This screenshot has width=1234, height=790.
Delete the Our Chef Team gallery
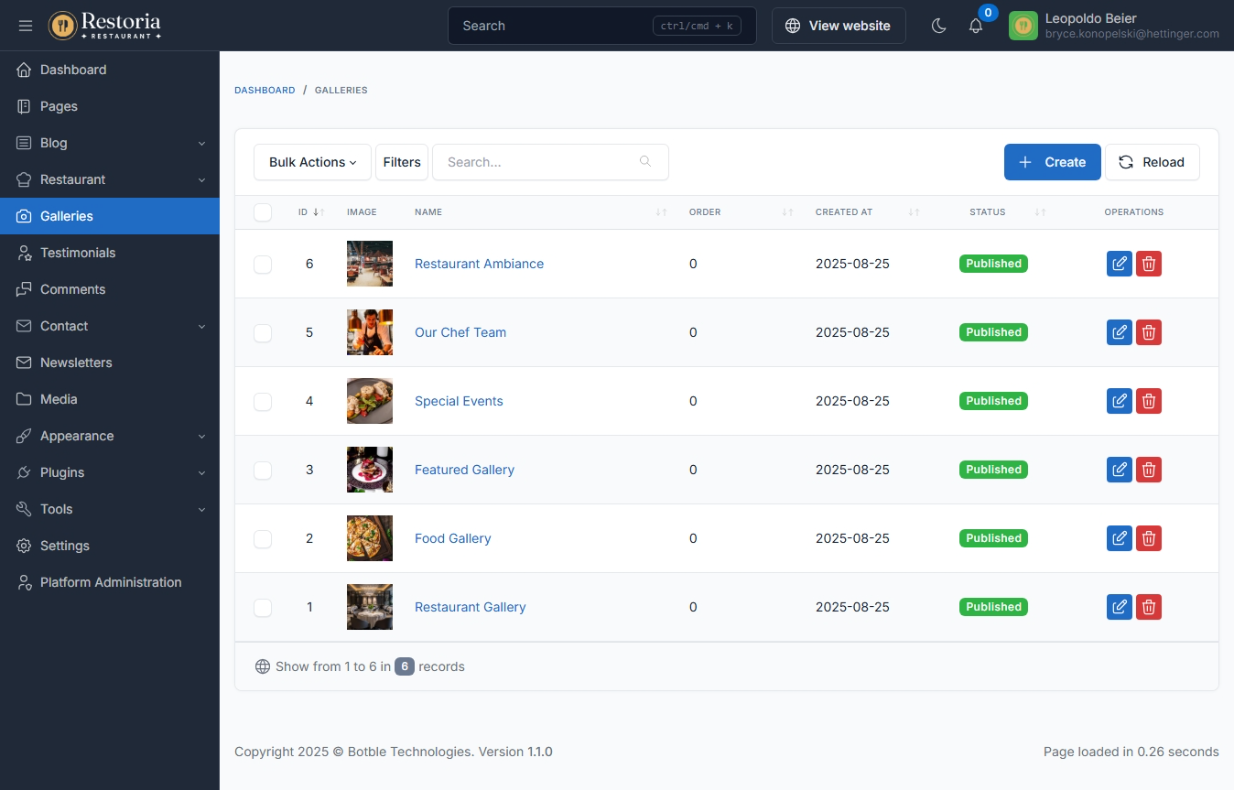[x=1149, y=332]
